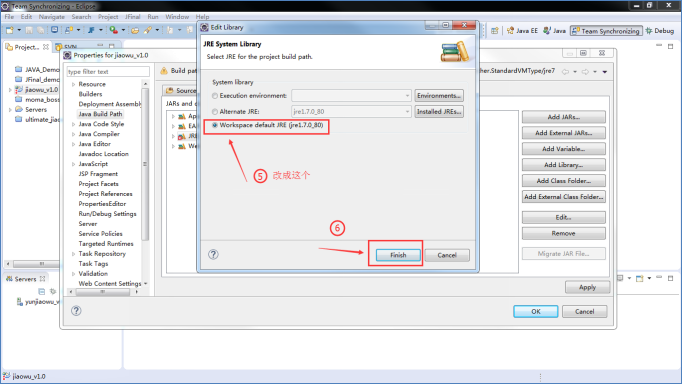Click the Run toolbar icon
Viewport: 682px width, 384px height.
114,30
